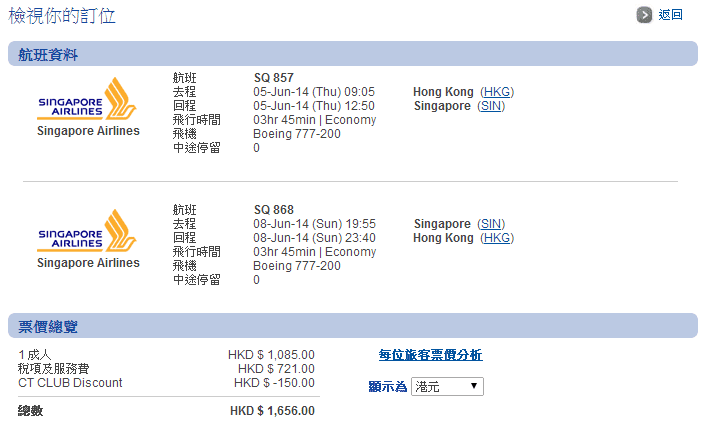Viewport: 701px width, 426px height.
Task: Open HKG airport link for SQ 868 arrival
Action: [x=497, y=238]
